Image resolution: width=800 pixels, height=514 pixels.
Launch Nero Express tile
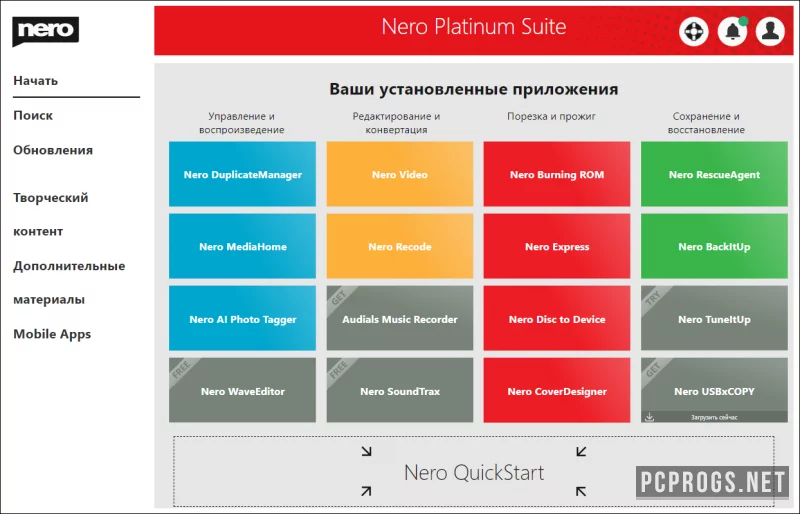click(557, 246)
